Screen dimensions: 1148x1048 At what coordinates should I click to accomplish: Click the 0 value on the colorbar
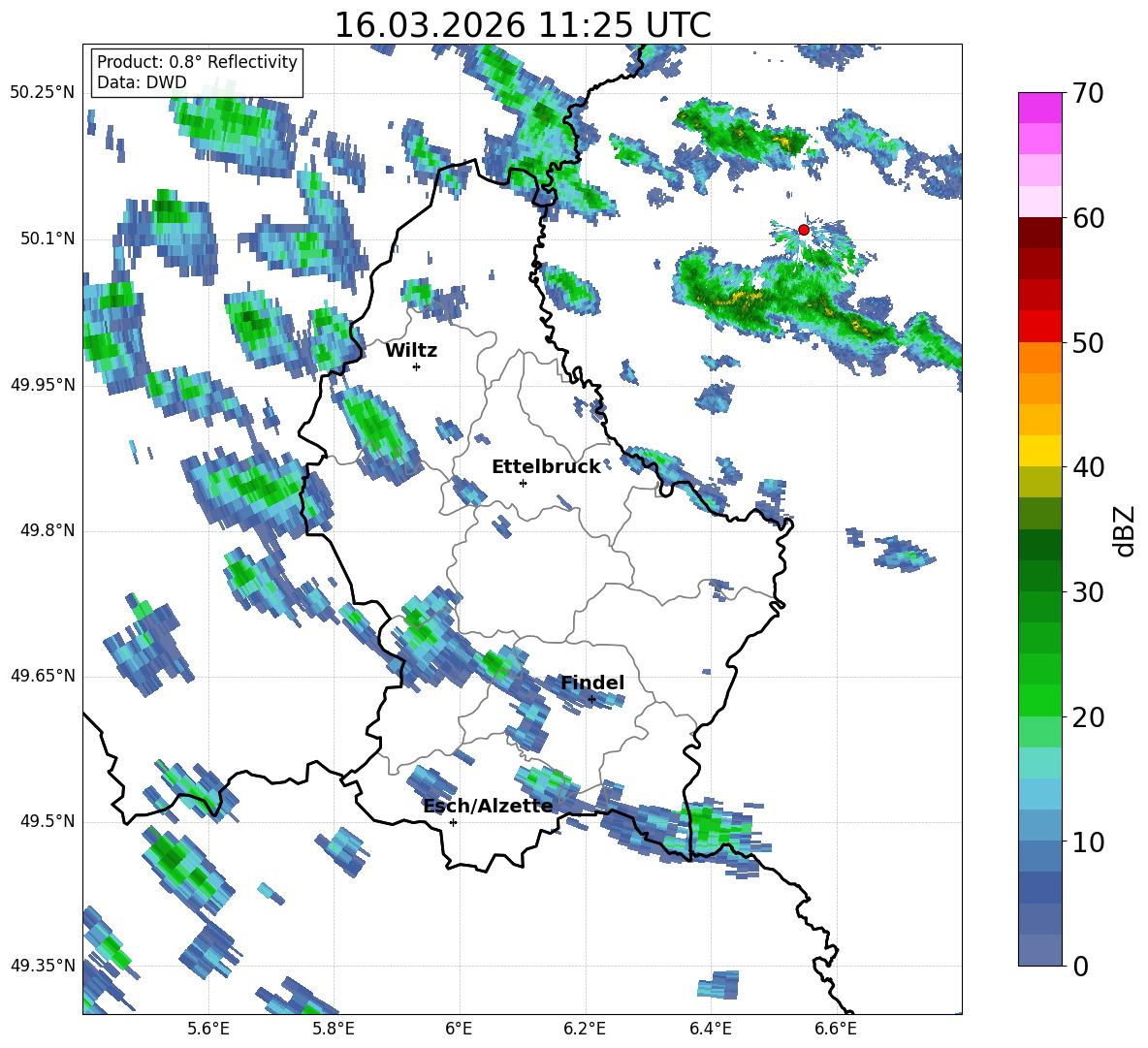pos(1080,966)
